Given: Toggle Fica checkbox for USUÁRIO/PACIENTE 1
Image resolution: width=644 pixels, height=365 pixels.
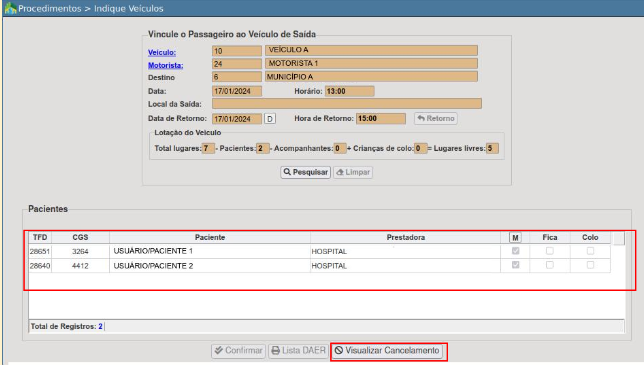Looking at the screenshot, I should (x=550, y=251).
